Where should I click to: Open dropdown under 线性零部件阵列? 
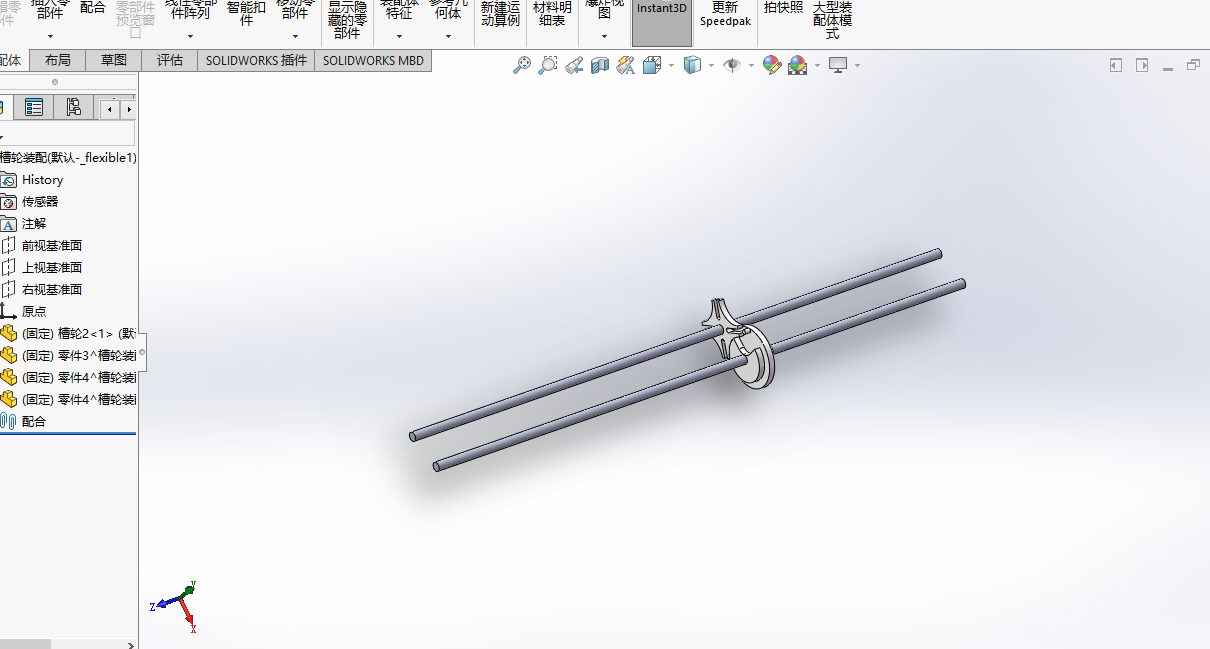[x=190, y=36]
